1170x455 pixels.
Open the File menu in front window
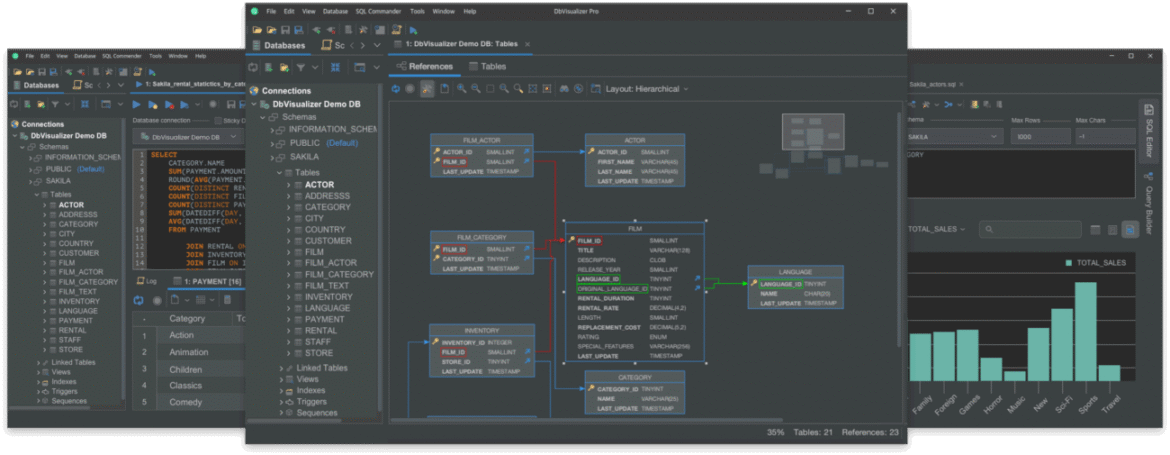[x=271, y=12]
